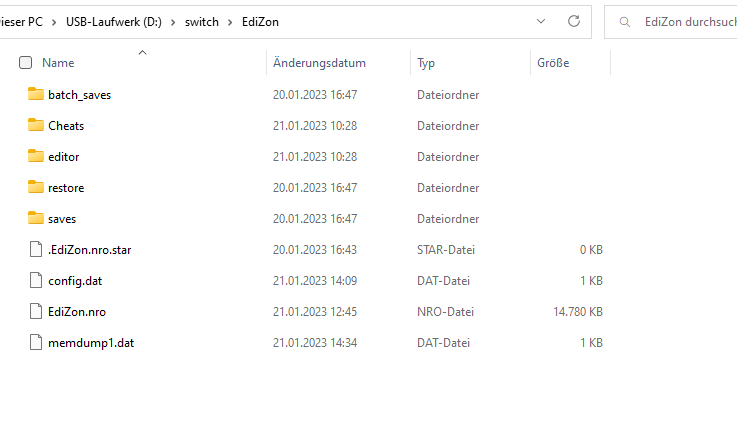Click the 14.780 KB size value
The image size is (737, 442).
pyautogui.click(x=578, y=312)
